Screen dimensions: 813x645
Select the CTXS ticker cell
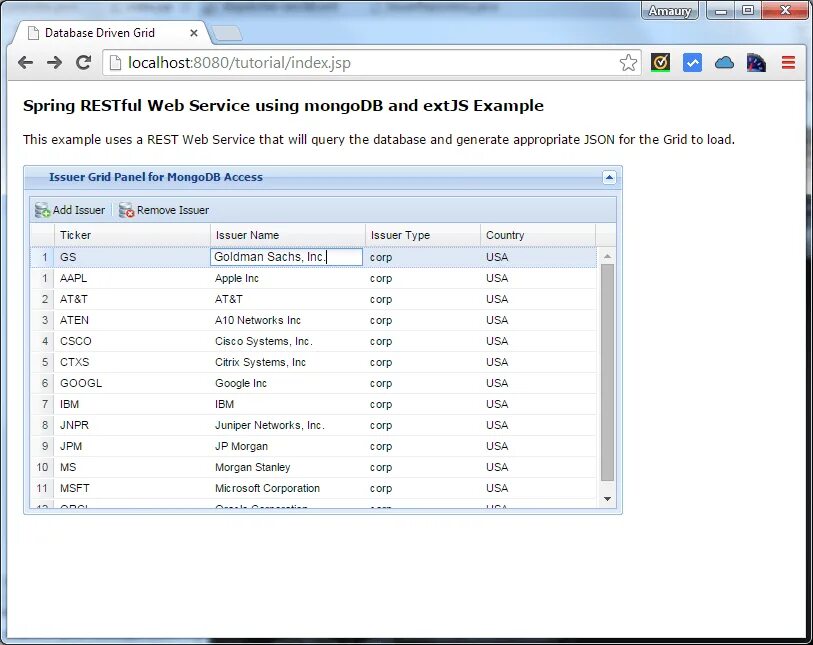132,362
